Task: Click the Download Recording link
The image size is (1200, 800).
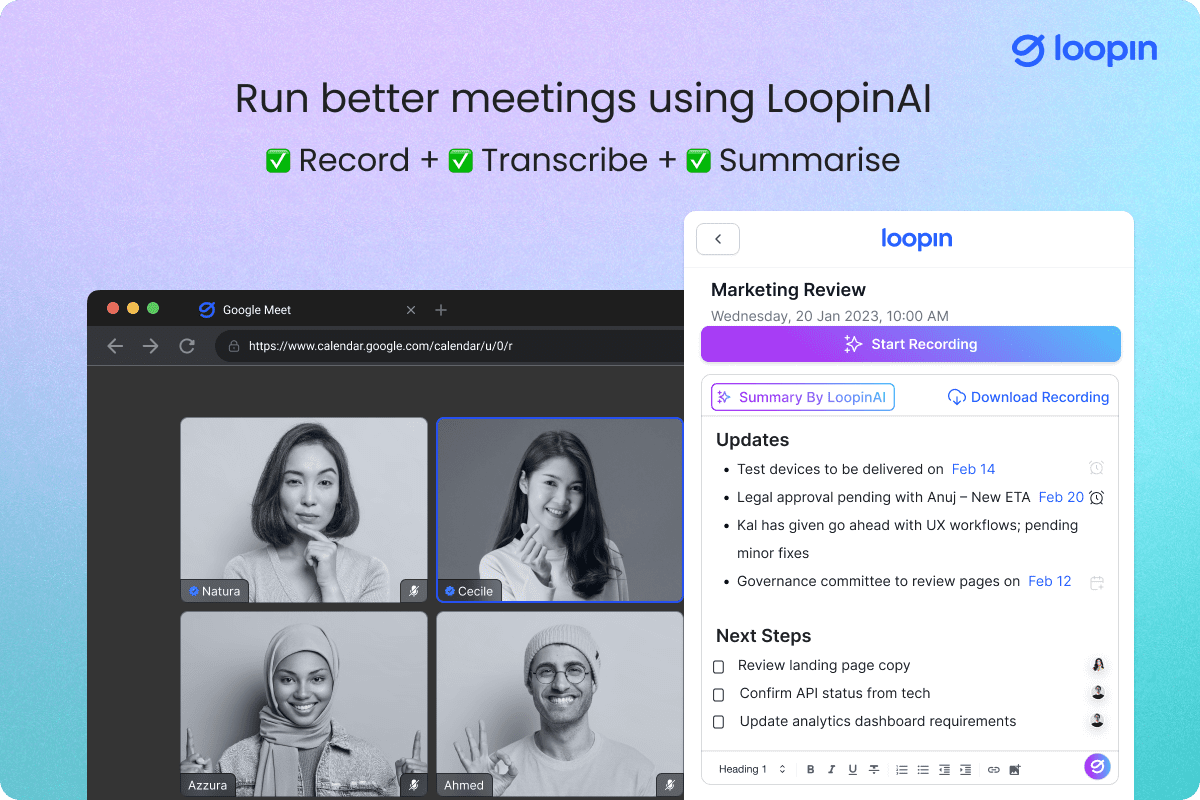Action: tap(1028, 397)
